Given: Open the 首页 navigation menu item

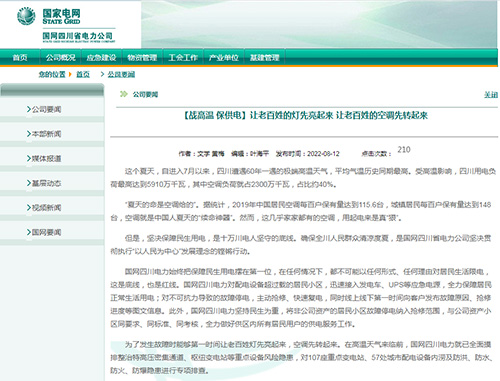Looking at the screenshot, I should pyautogui.click(x=20, y=58).
